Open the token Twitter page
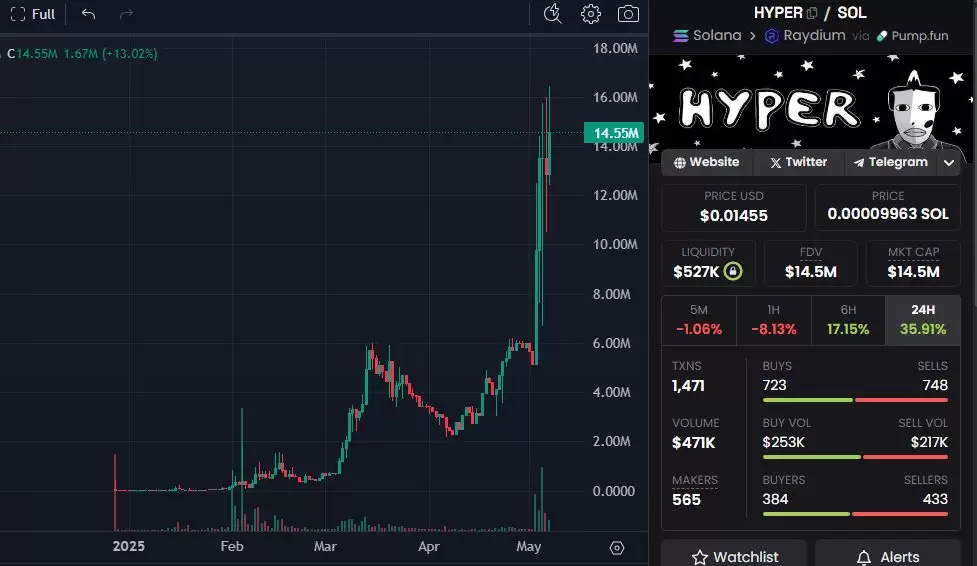The width and height of the screenshot is (977, 566). (798, 162)
